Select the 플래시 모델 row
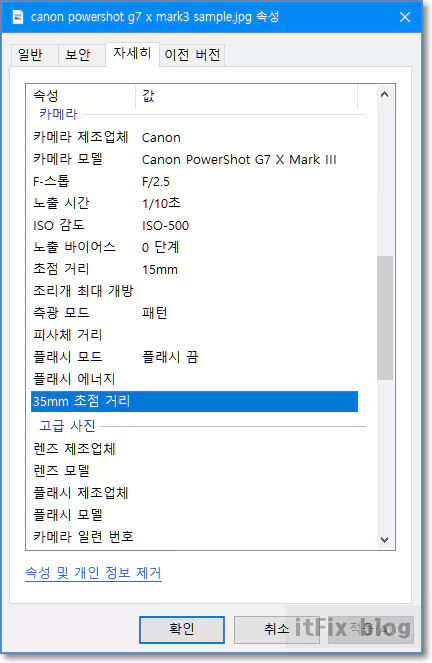The height and width of the screenshot is (663, 432). [194, 515]
